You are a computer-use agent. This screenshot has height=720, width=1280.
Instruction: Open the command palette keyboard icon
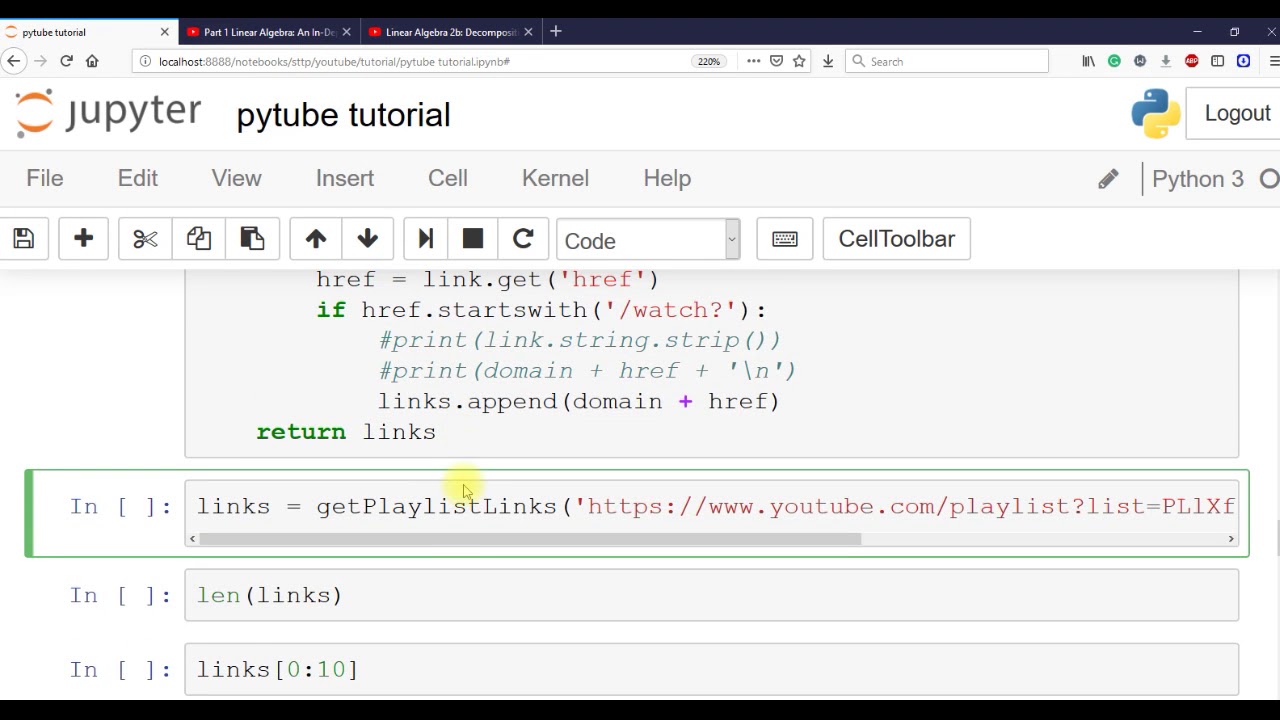pos(785,239)
